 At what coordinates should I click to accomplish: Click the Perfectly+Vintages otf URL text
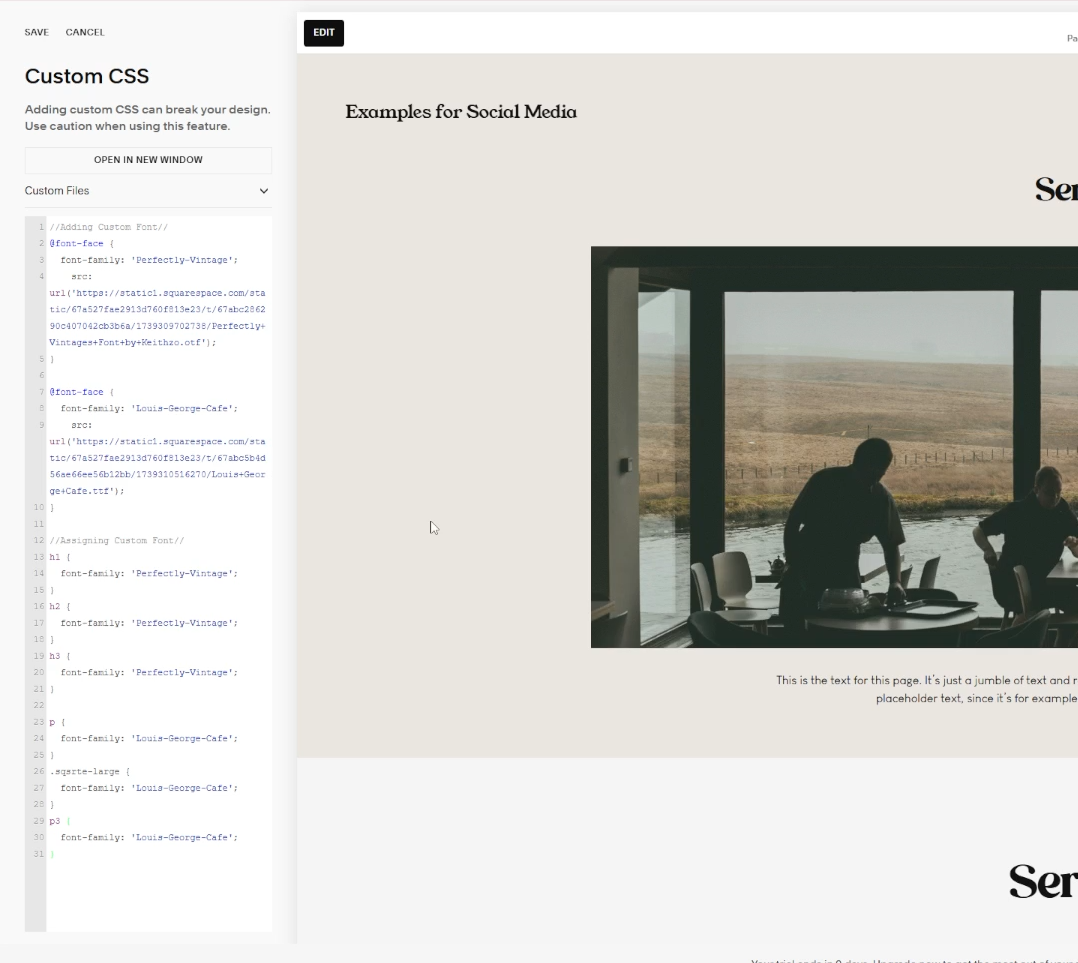point(157,318)
